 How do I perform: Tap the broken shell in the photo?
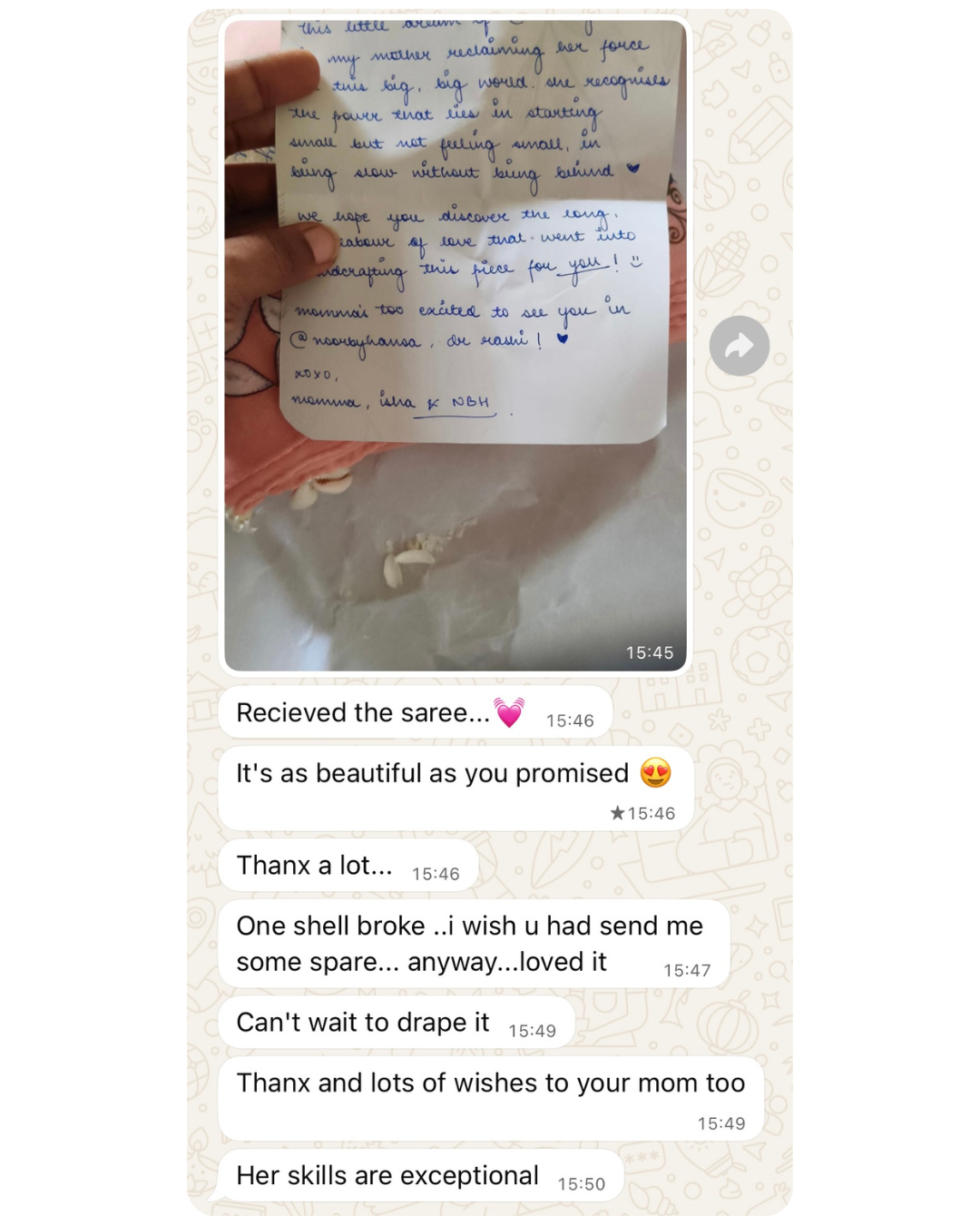[x=407, y=563]
